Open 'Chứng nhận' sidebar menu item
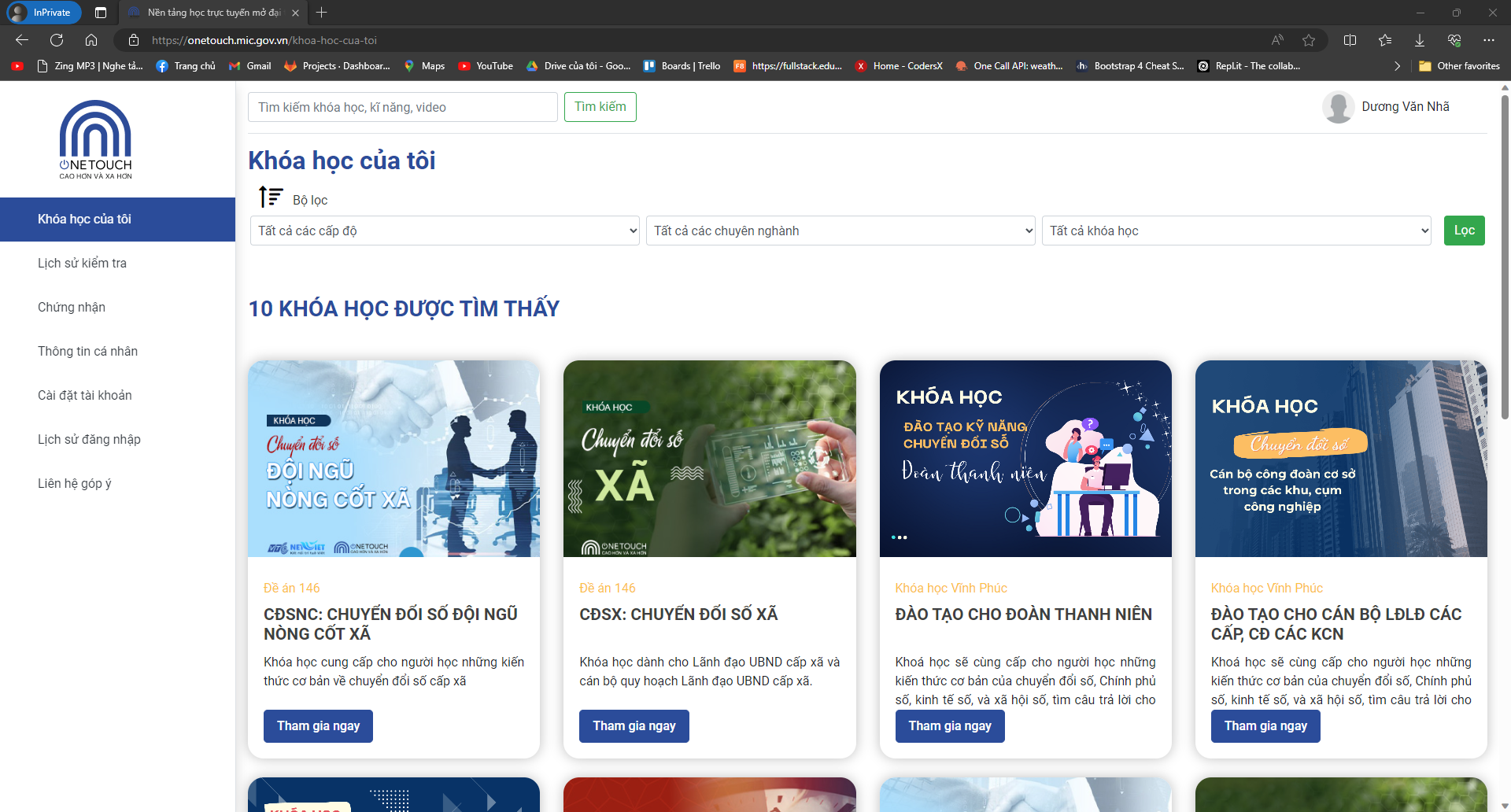The image size is (1511, 812). [x=72, y=308]
